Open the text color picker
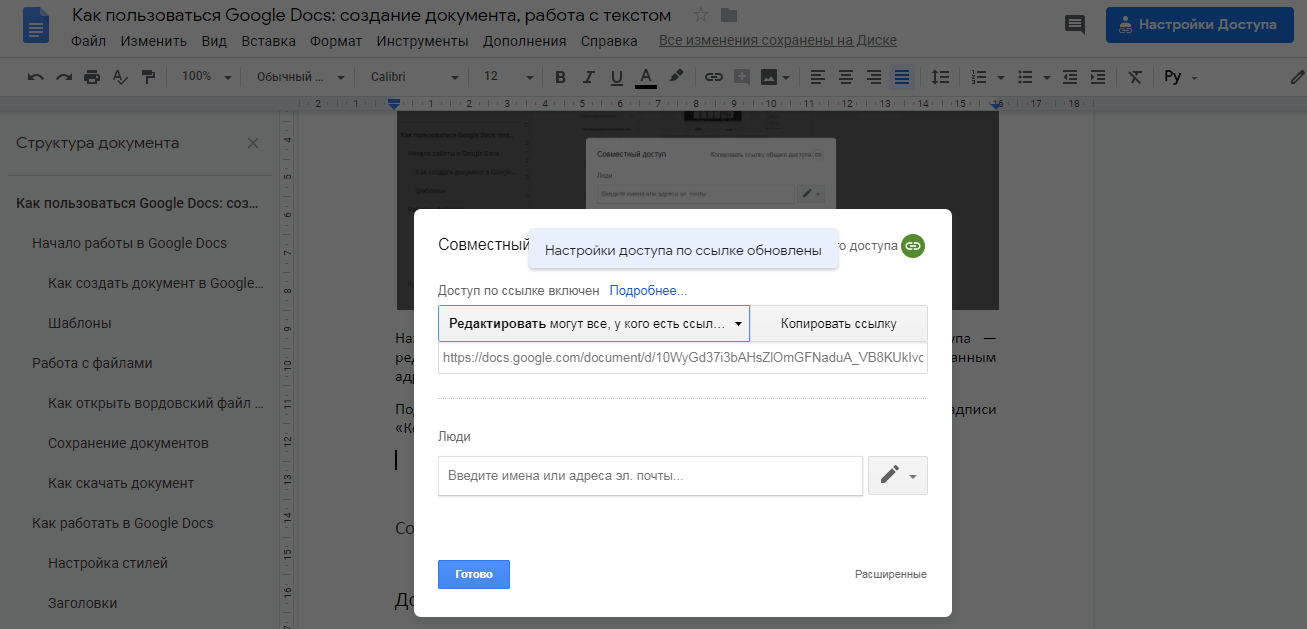 645,76
